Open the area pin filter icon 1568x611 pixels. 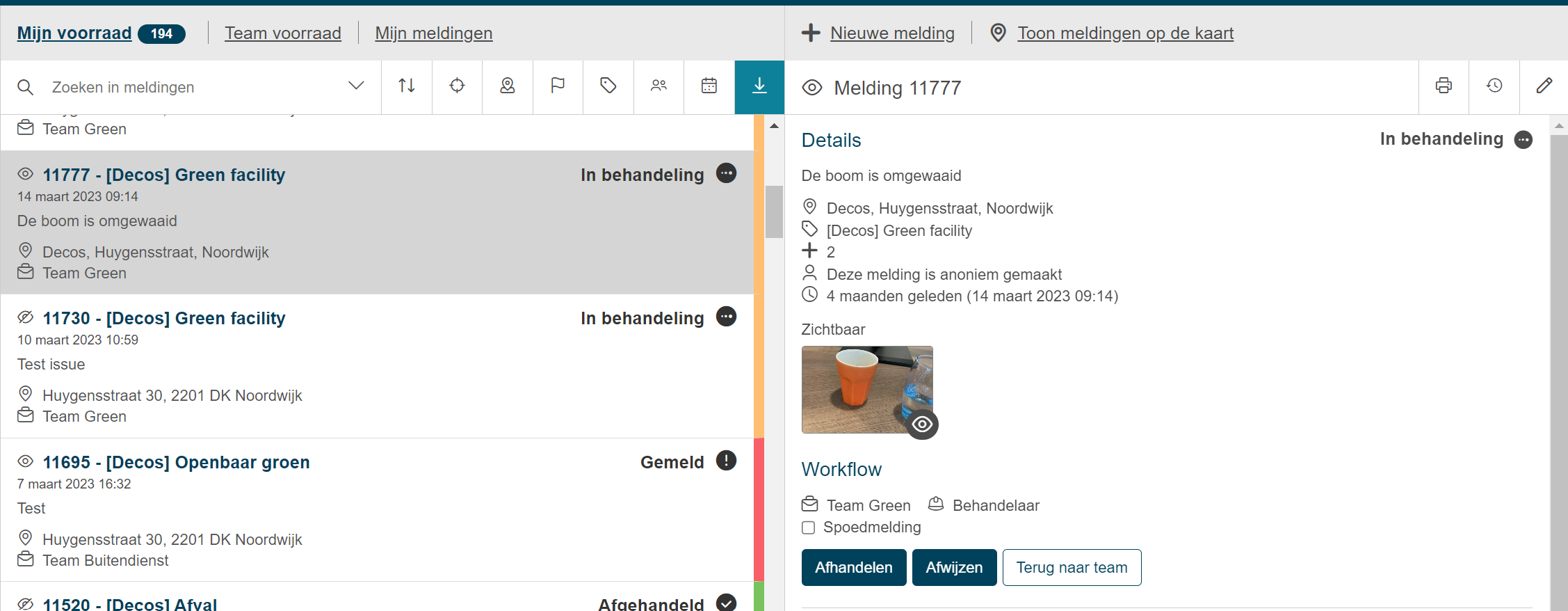click(x=508, y=86)
